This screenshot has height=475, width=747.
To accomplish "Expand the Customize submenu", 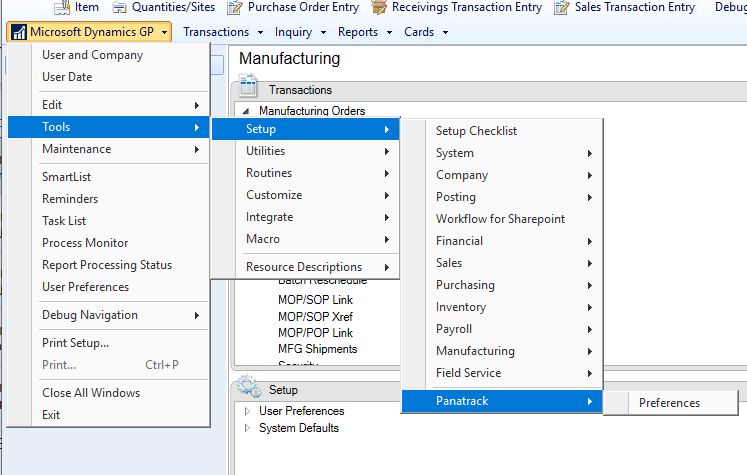I will click(305, 195).
